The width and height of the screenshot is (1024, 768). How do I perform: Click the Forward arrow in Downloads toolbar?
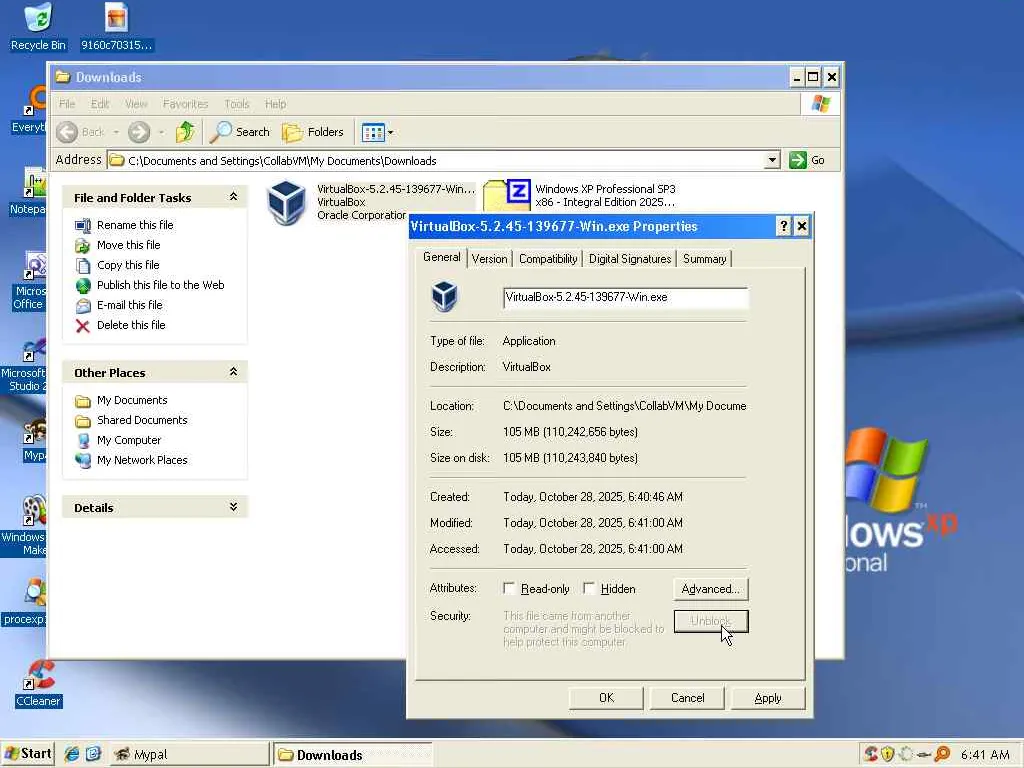click(x=138, y=132)
